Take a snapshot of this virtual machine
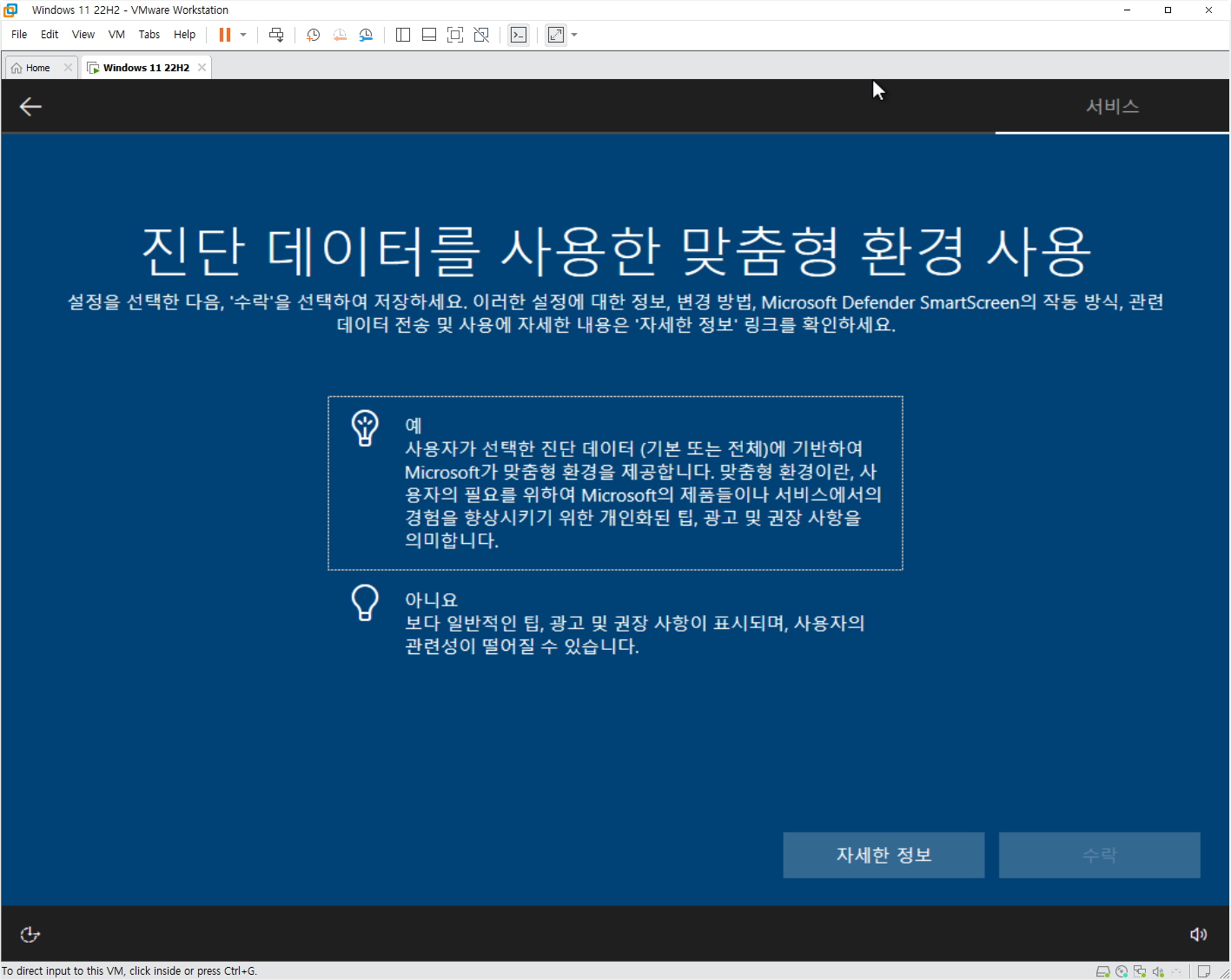This screenshot has width=1231, height=980. pos(314,35)
